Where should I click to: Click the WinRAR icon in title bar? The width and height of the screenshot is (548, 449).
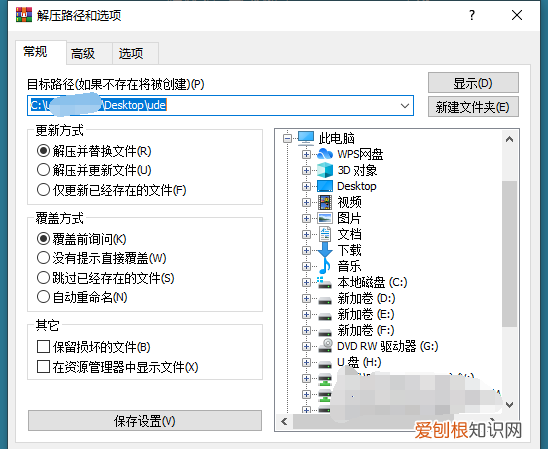pos(23,15)
